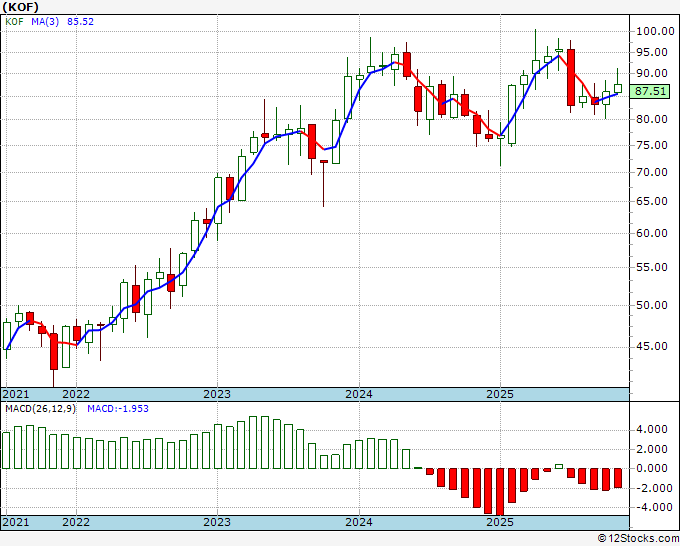Click the 2025 year label on MACD axis
680x546 pixels.
coord(500,522)
